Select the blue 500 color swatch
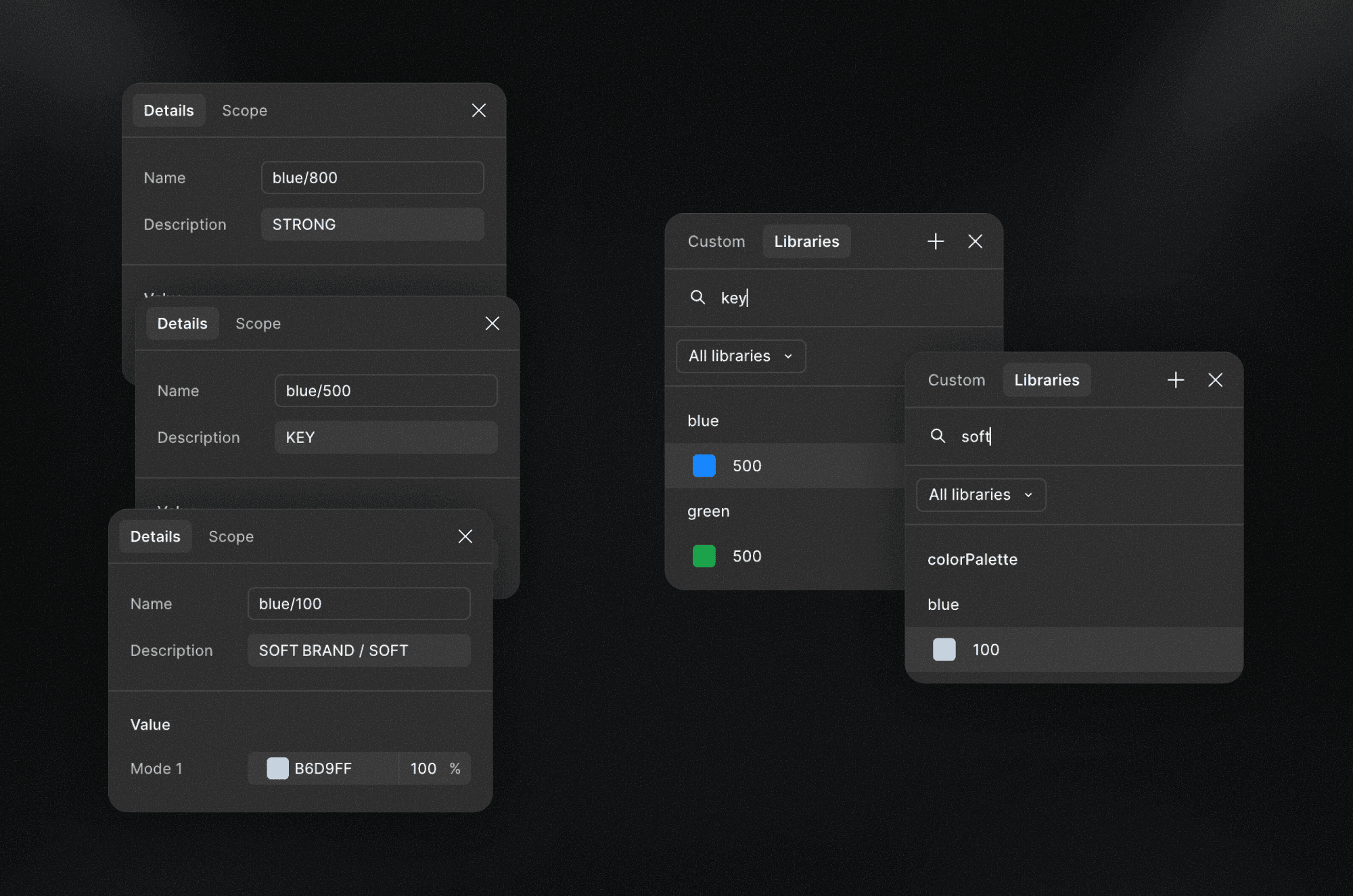The image size is (1353, 896). click(x=704, y=465)
